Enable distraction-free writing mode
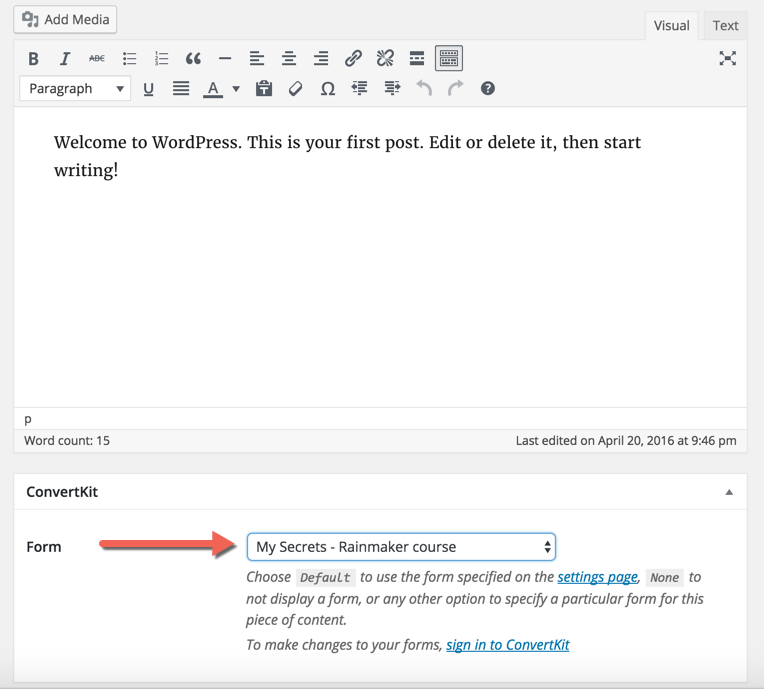Image resolution: width=764 pixels, height=689 pixels. (727, 59)
